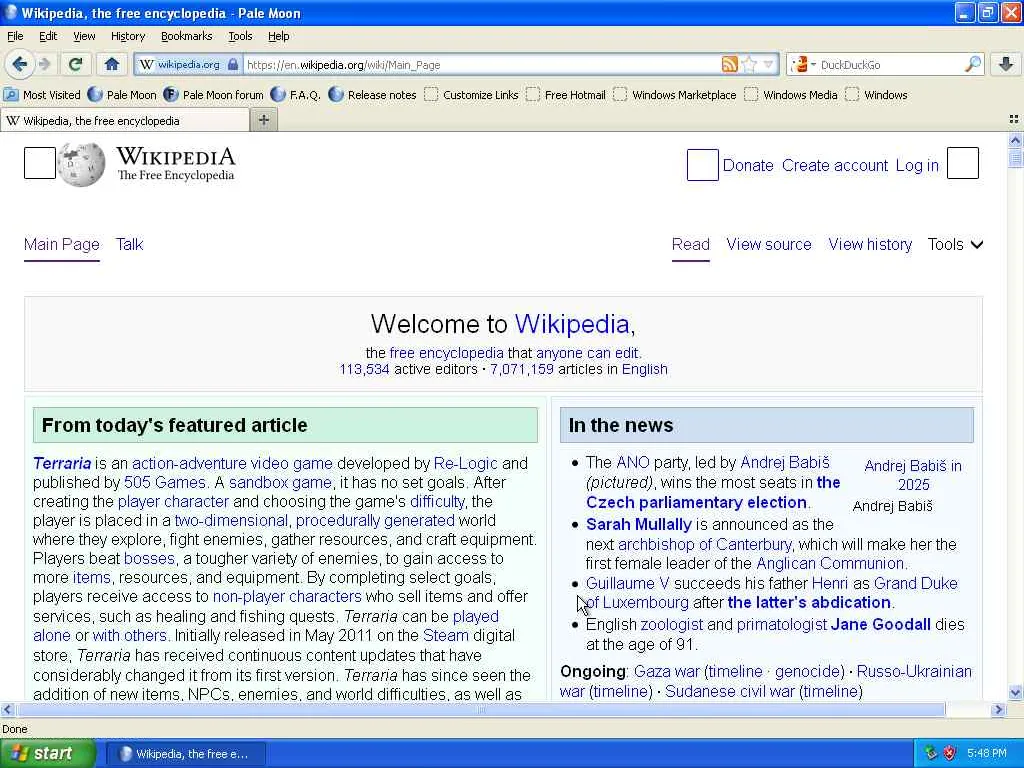Open the 7,071,159 articles count link
This screenshot has width=1024, height=768.
tap(522, 369)
